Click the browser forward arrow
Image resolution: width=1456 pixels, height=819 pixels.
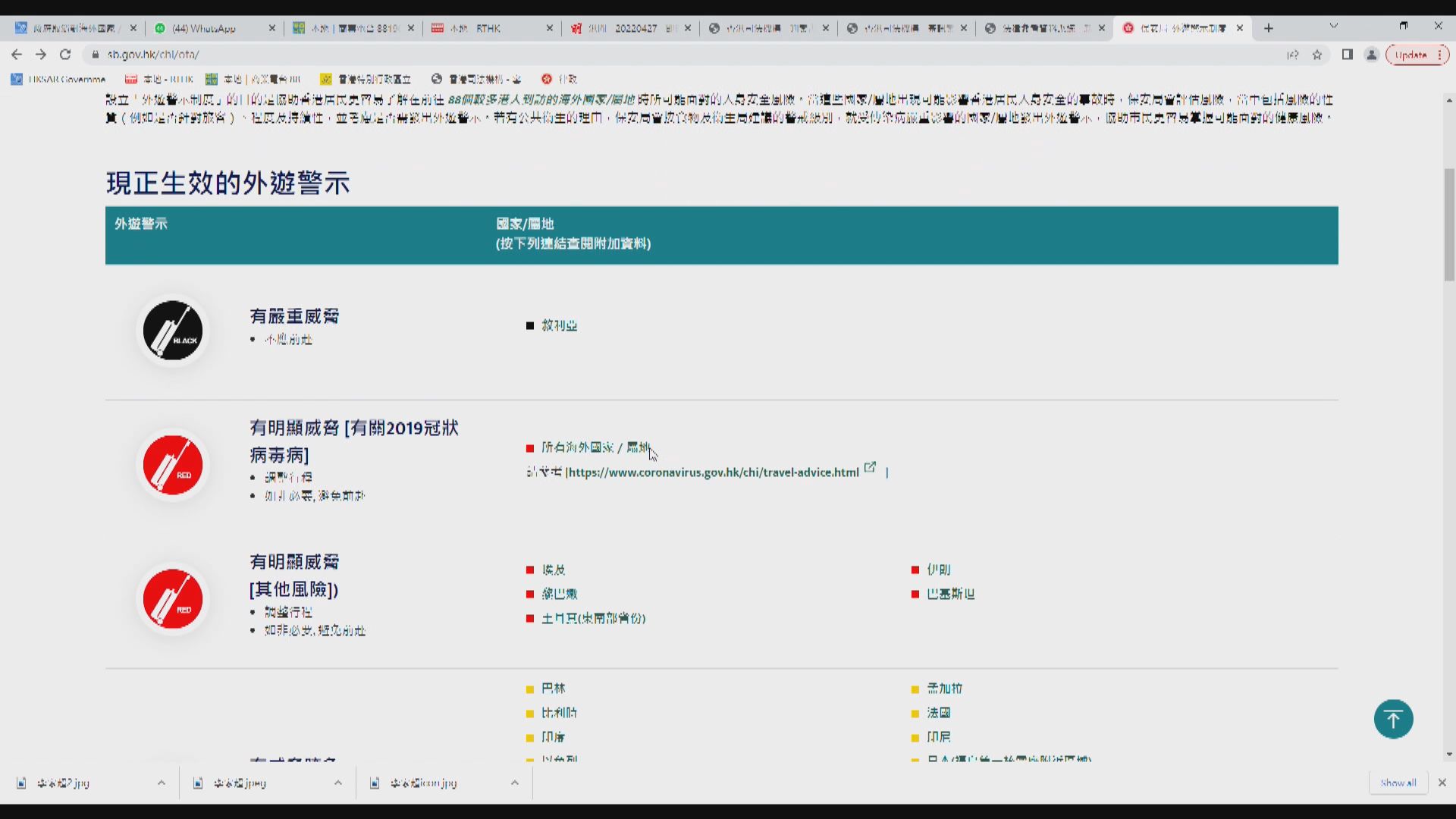(x=41, y=54)
